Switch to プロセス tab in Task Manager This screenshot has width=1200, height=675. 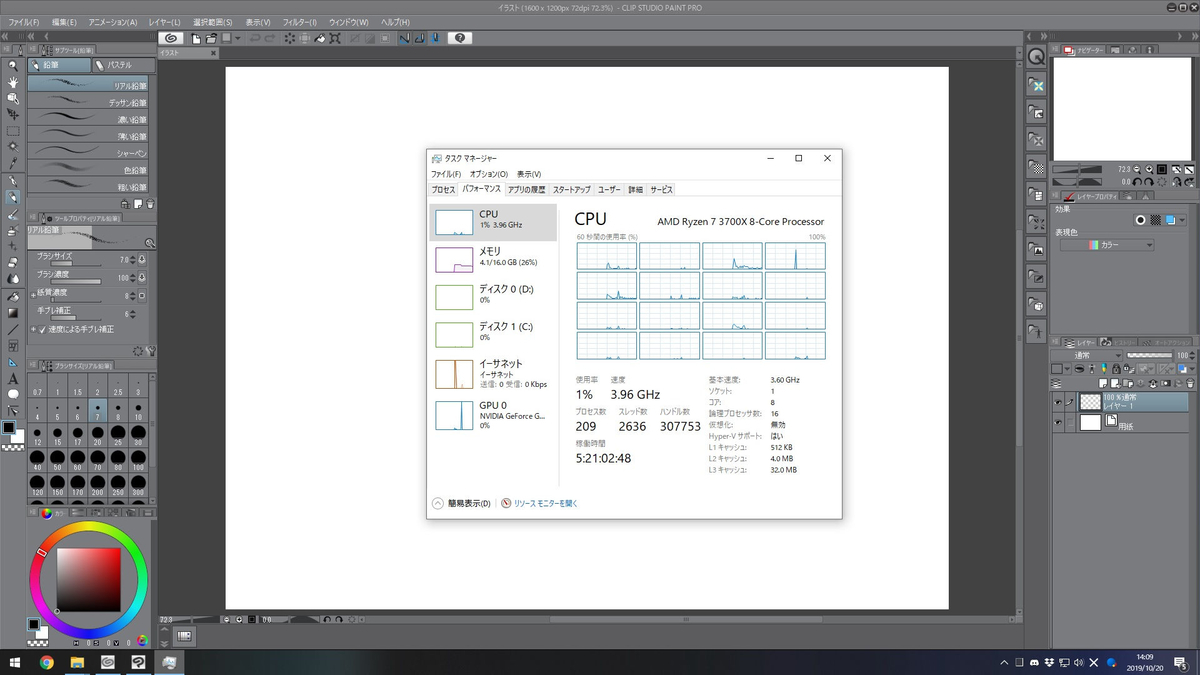click(443, 189)
